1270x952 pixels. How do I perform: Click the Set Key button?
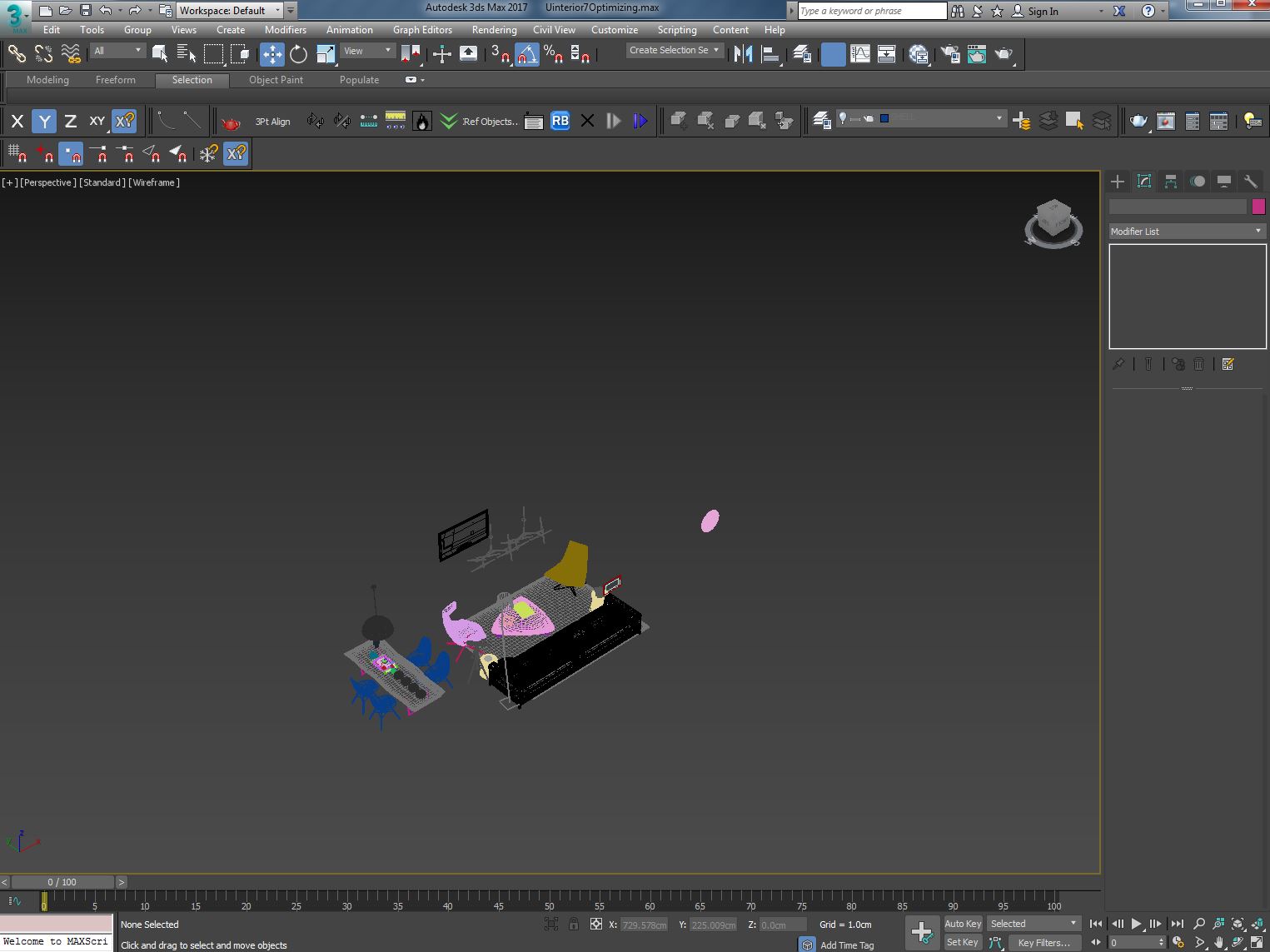(x=963, y=943)
